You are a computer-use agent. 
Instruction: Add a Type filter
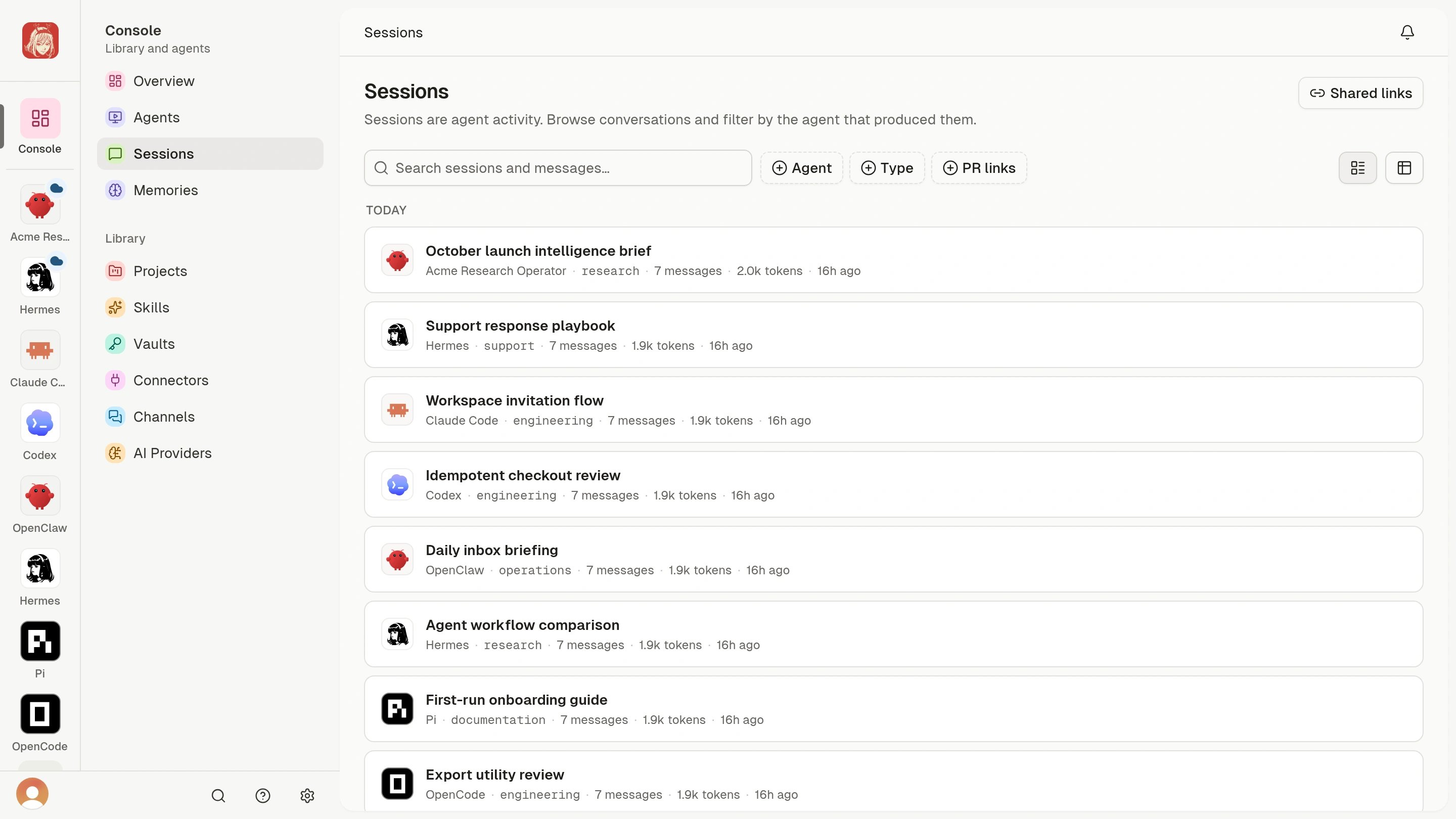[887, 168]
